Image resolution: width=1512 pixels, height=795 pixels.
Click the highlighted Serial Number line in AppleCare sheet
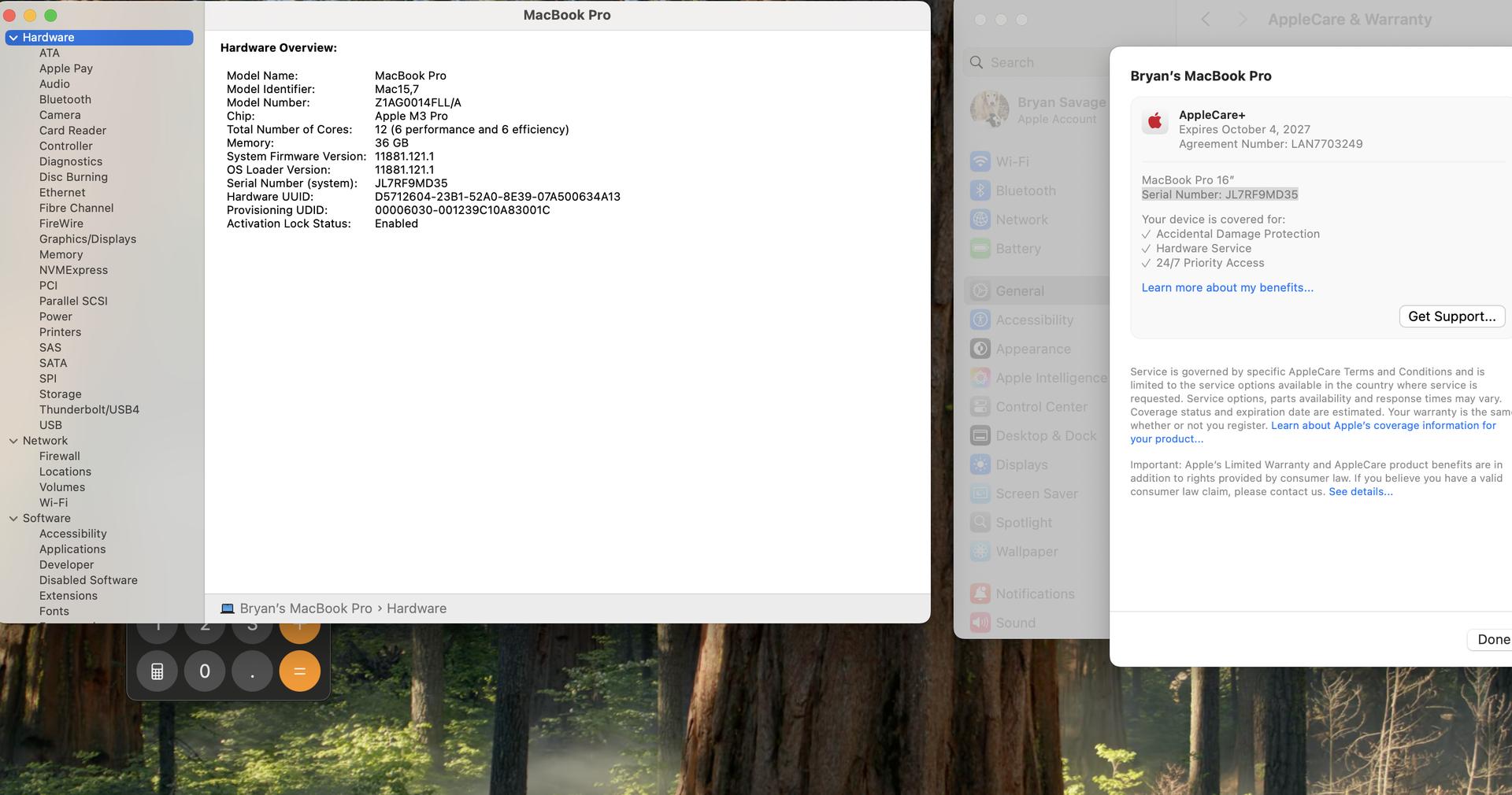[1219, 195]
